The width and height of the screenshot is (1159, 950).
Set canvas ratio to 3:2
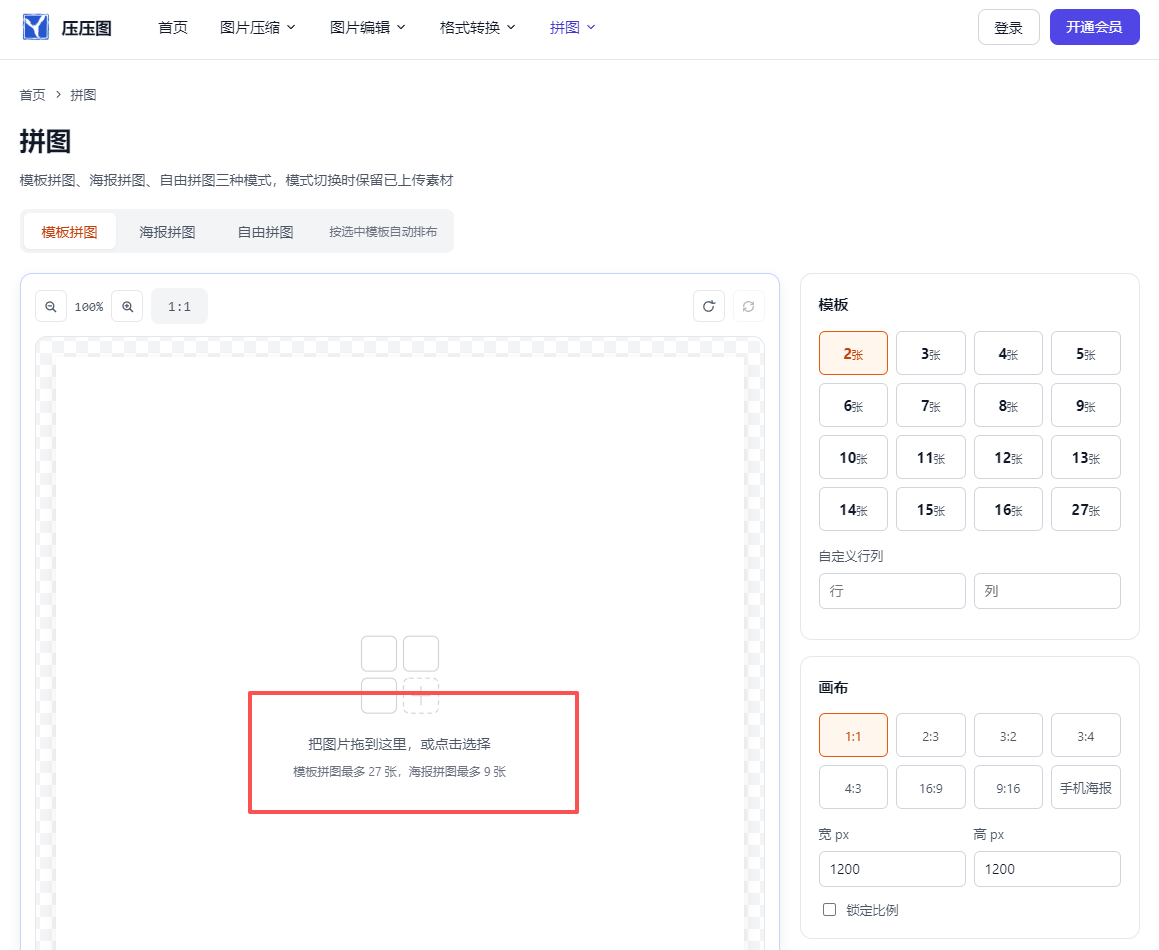(1008, 736)
